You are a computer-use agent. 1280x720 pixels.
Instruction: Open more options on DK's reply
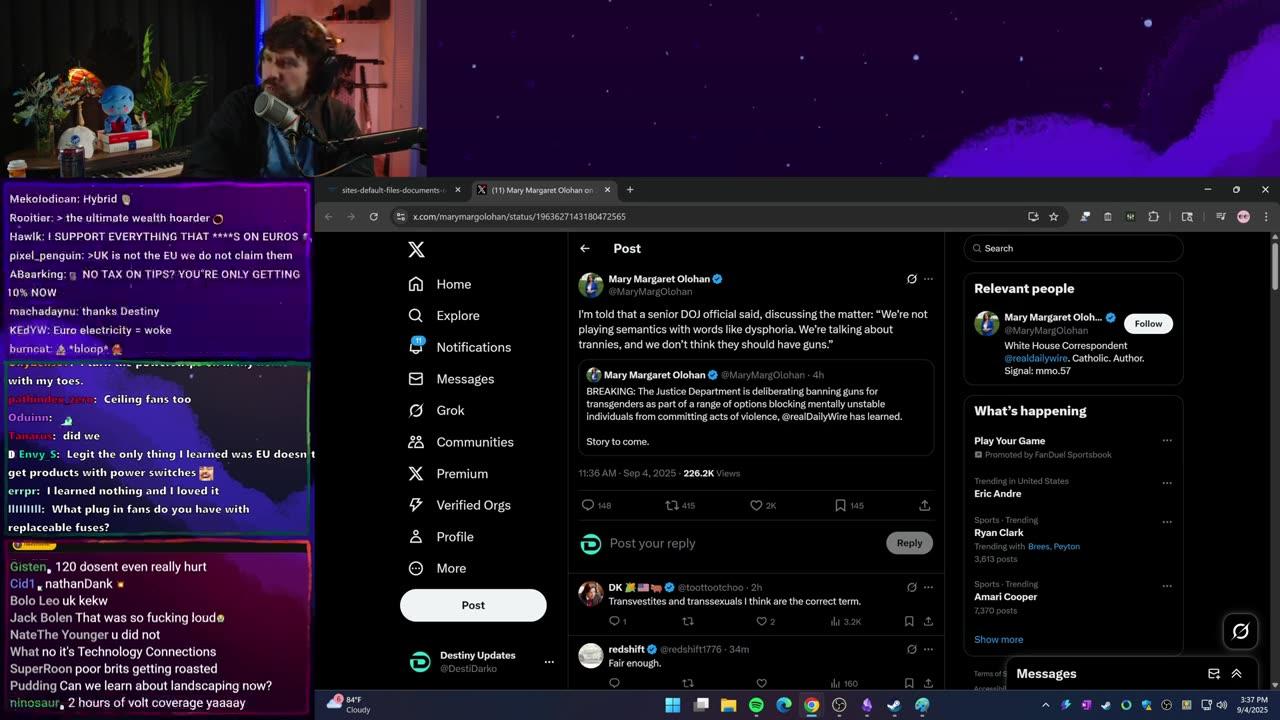pyautogui.click(x=928, y=587)
